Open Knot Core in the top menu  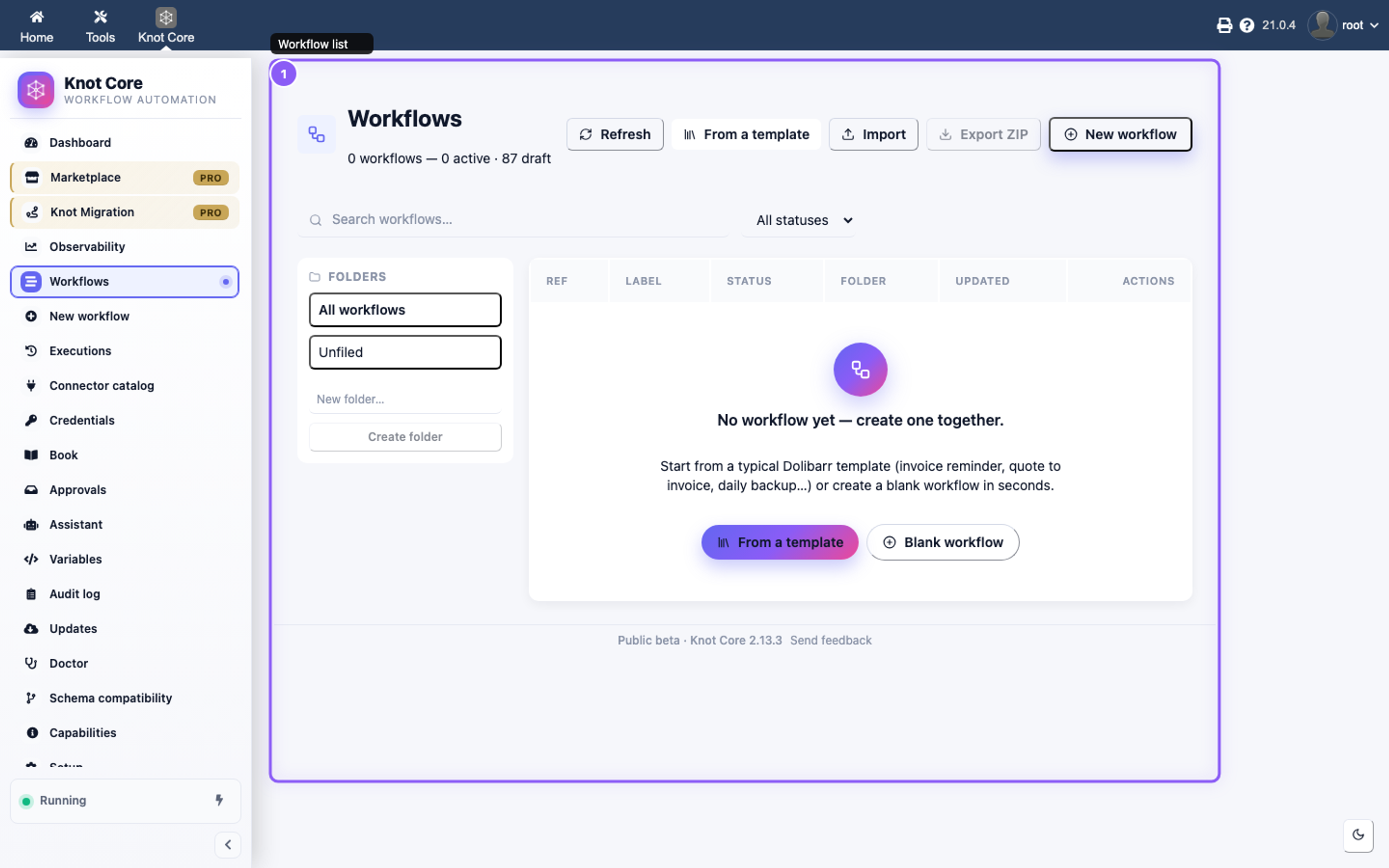(x=166, y=27)
